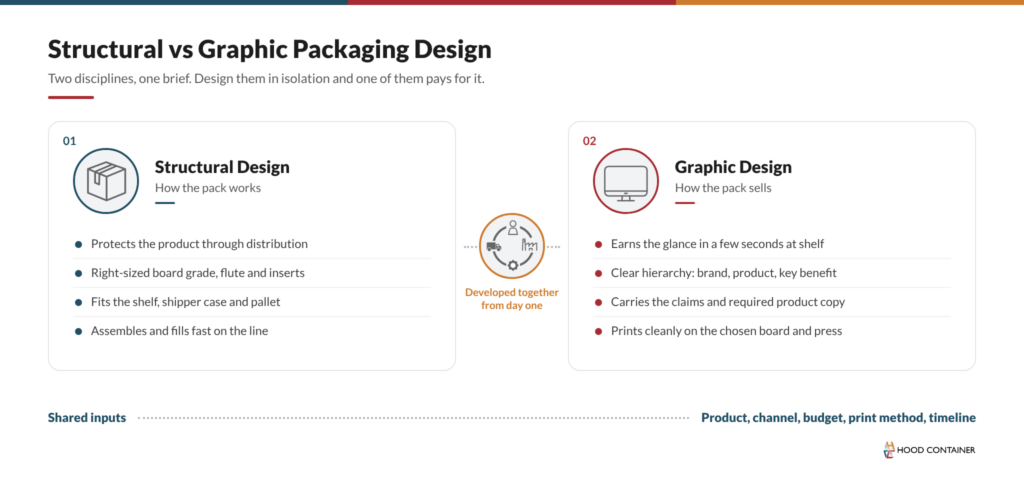Click "Right-sized board grade, flute and inserts" bullet

198,273
